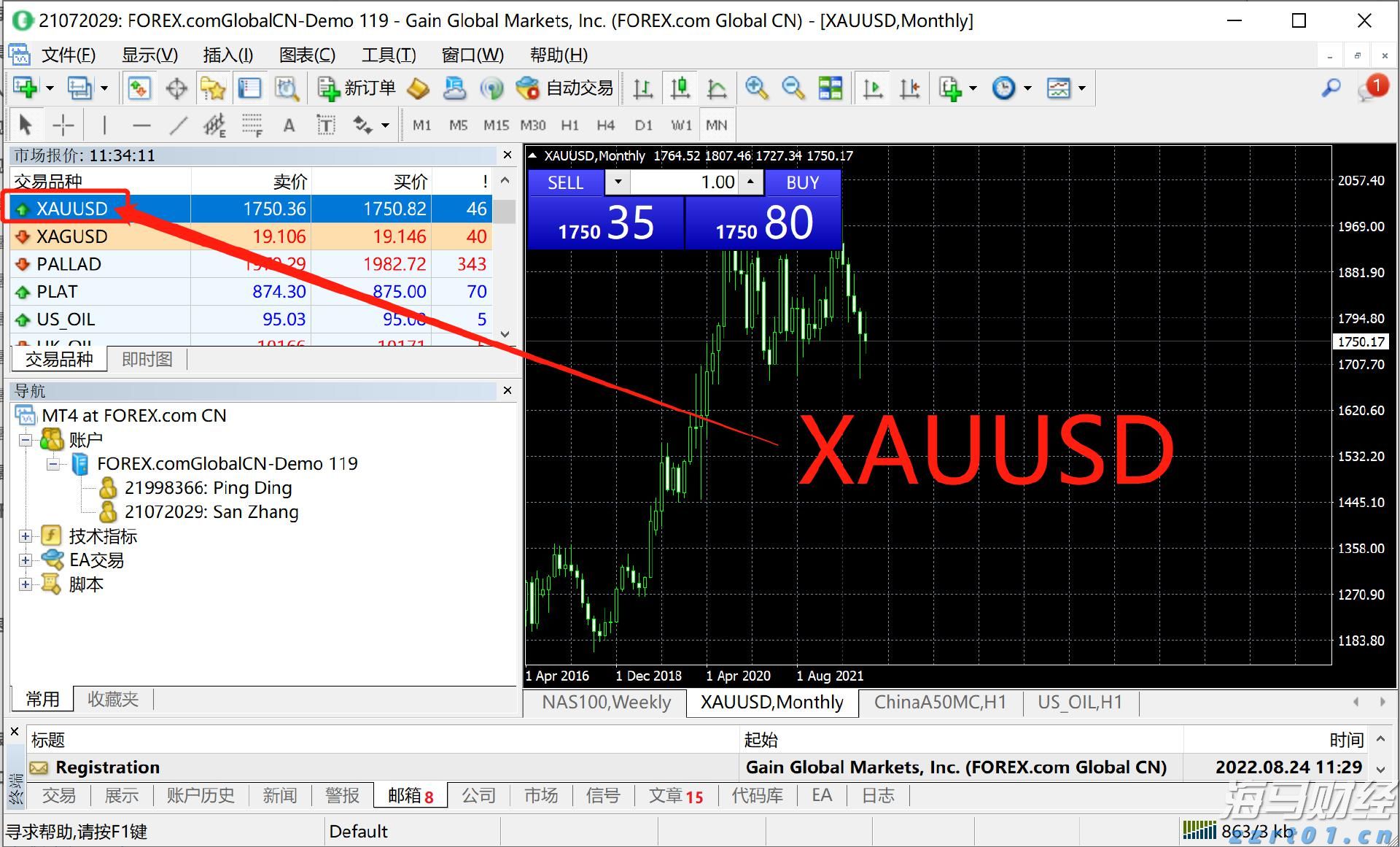Tile the chart windows

point(831,88)
